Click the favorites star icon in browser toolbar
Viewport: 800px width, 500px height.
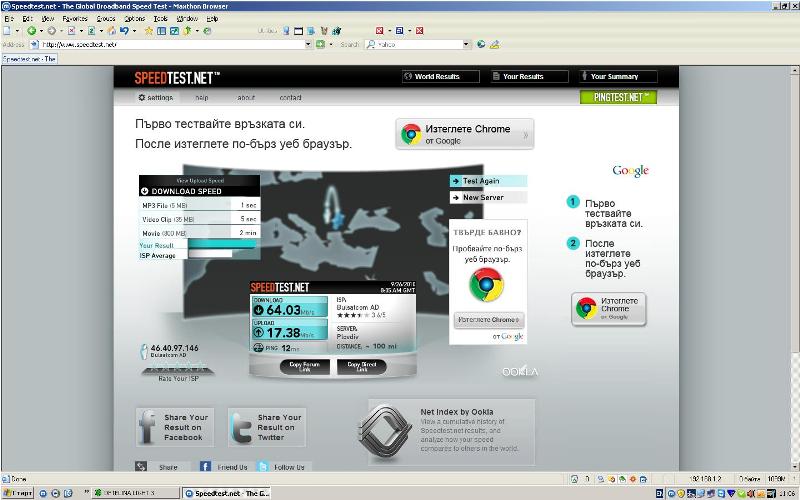pyautogui.click(x=148, y=31)
